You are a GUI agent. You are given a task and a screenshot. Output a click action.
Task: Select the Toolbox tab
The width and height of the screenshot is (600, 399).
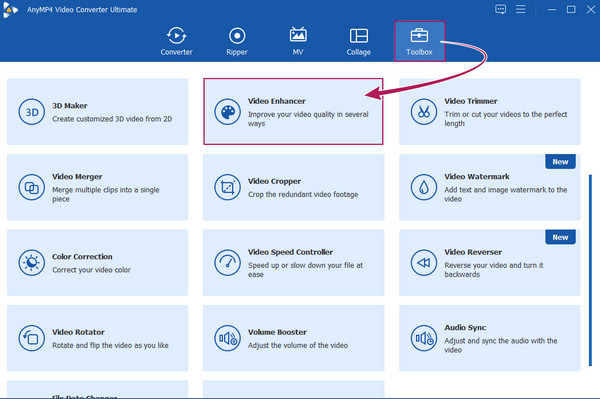point(419,41)
